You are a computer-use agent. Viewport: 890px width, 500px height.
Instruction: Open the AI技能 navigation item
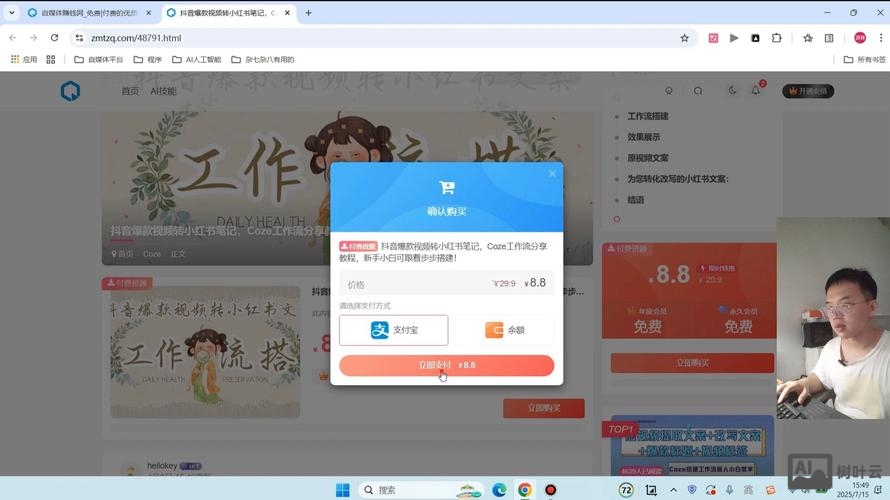163,91
